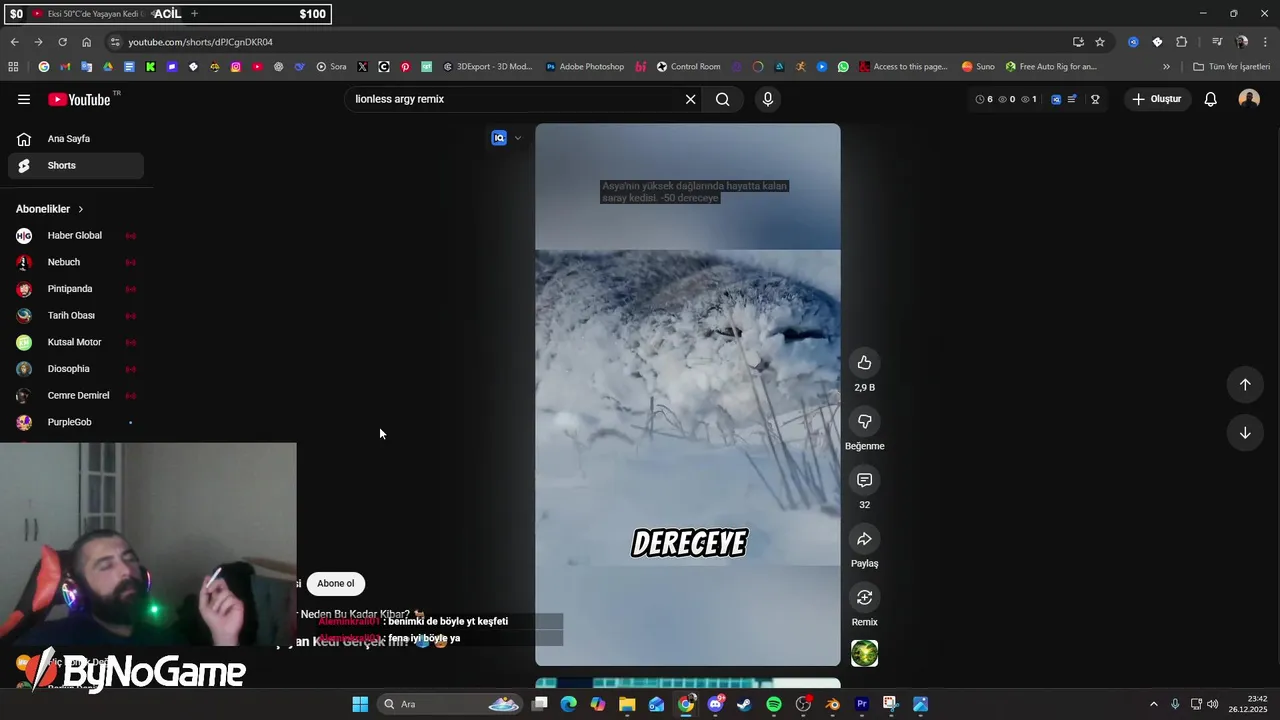
Task: Open the 3DExport bookmark
Action: pos(488,67)
